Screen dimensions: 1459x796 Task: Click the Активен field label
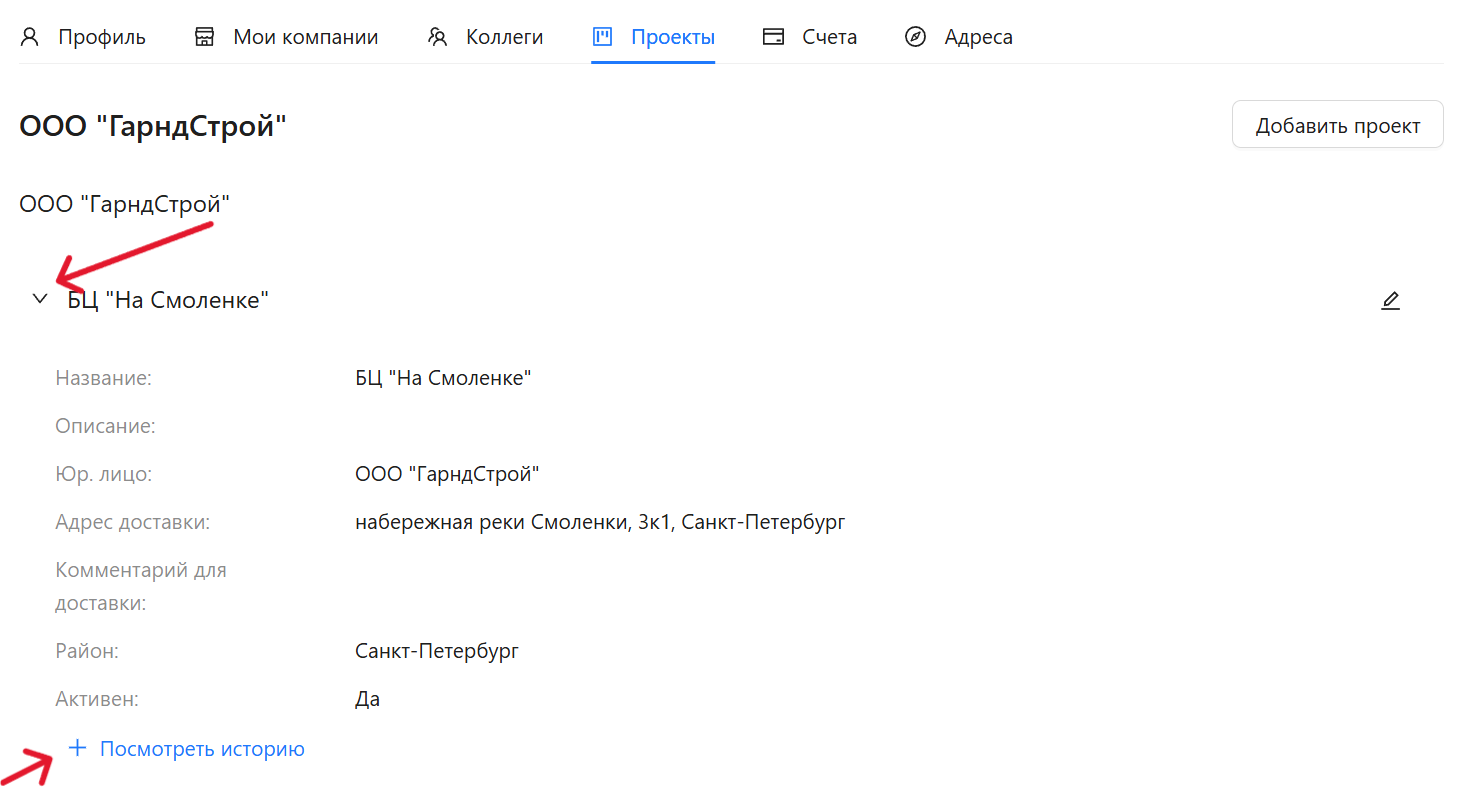[x=96, y=699]
